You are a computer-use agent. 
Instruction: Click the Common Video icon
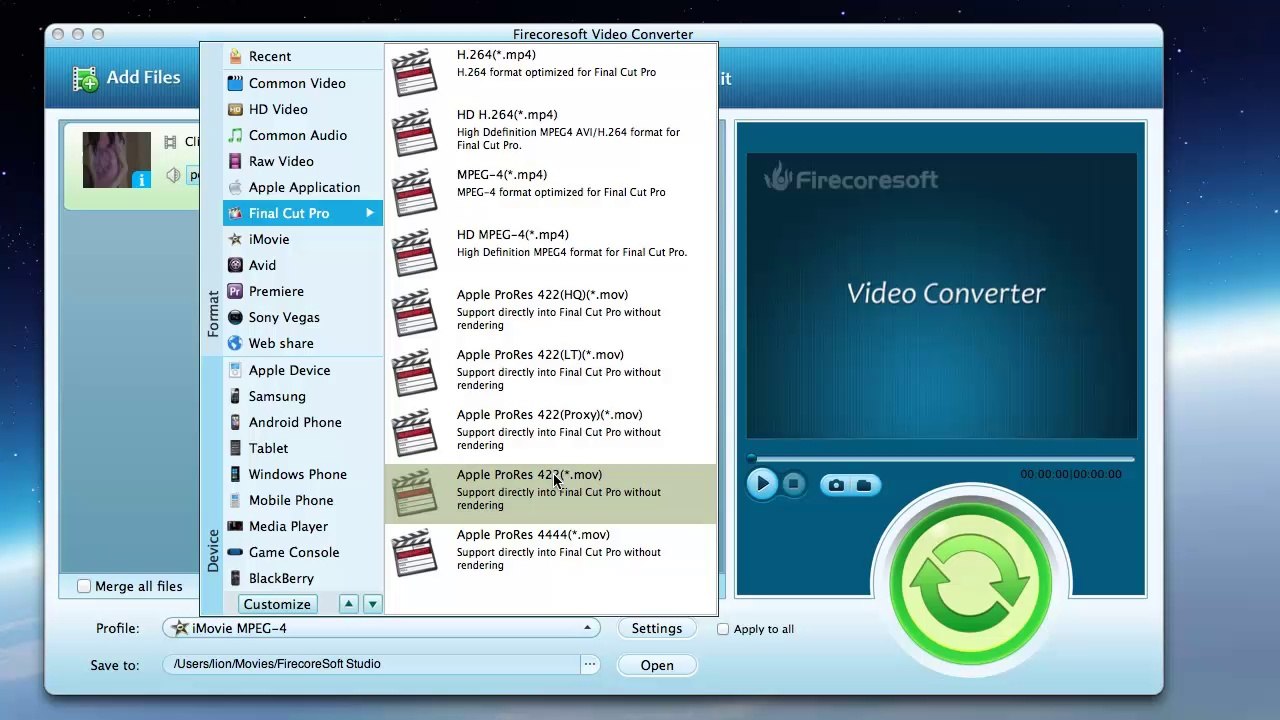point(235,83)
